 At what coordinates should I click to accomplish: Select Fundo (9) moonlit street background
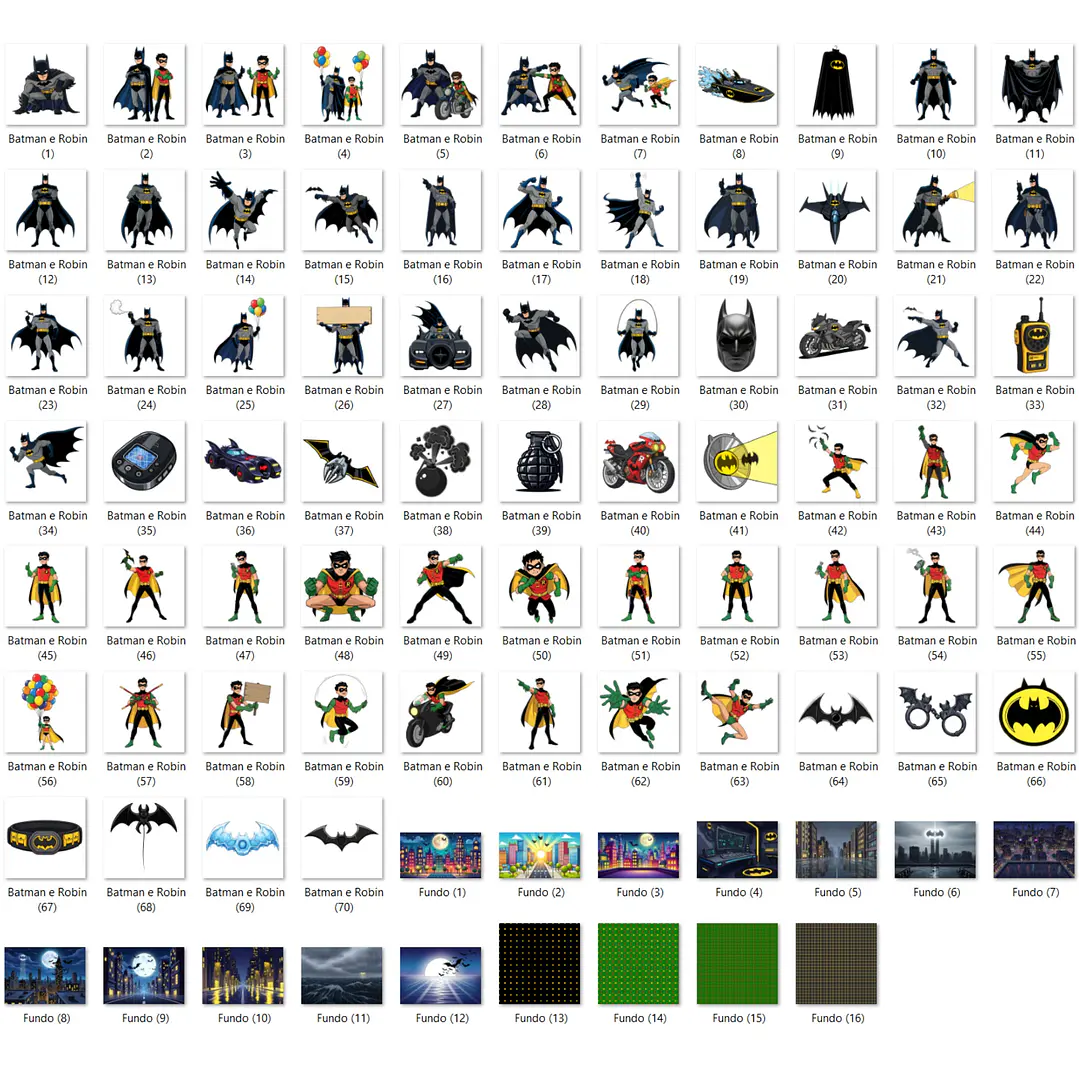145,976
